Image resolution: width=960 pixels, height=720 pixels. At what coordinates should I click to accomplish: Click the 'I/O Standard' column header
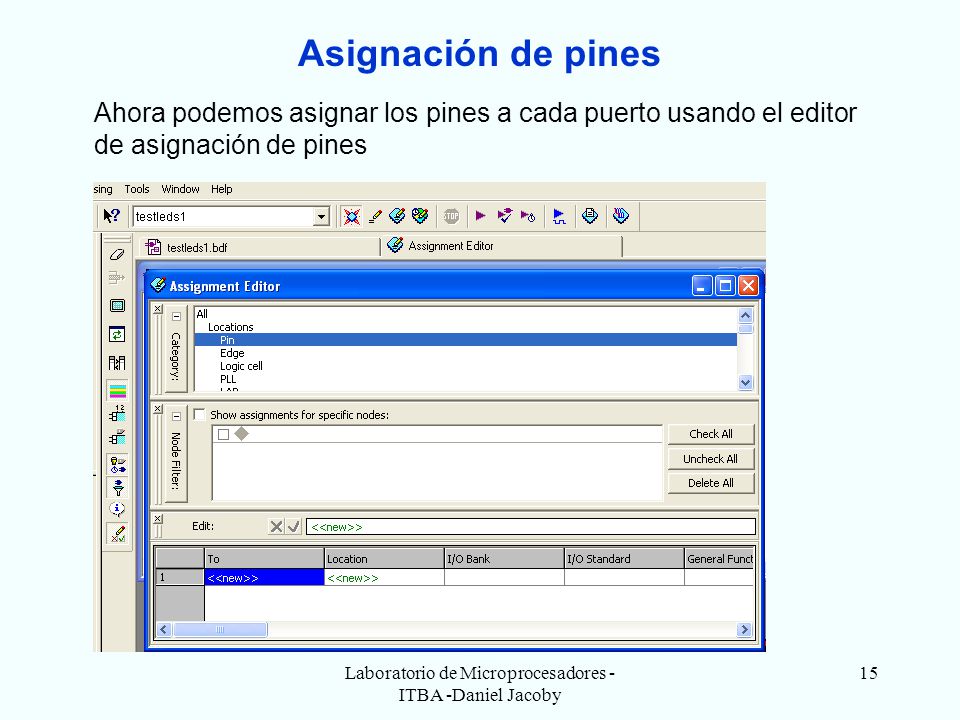624,558
